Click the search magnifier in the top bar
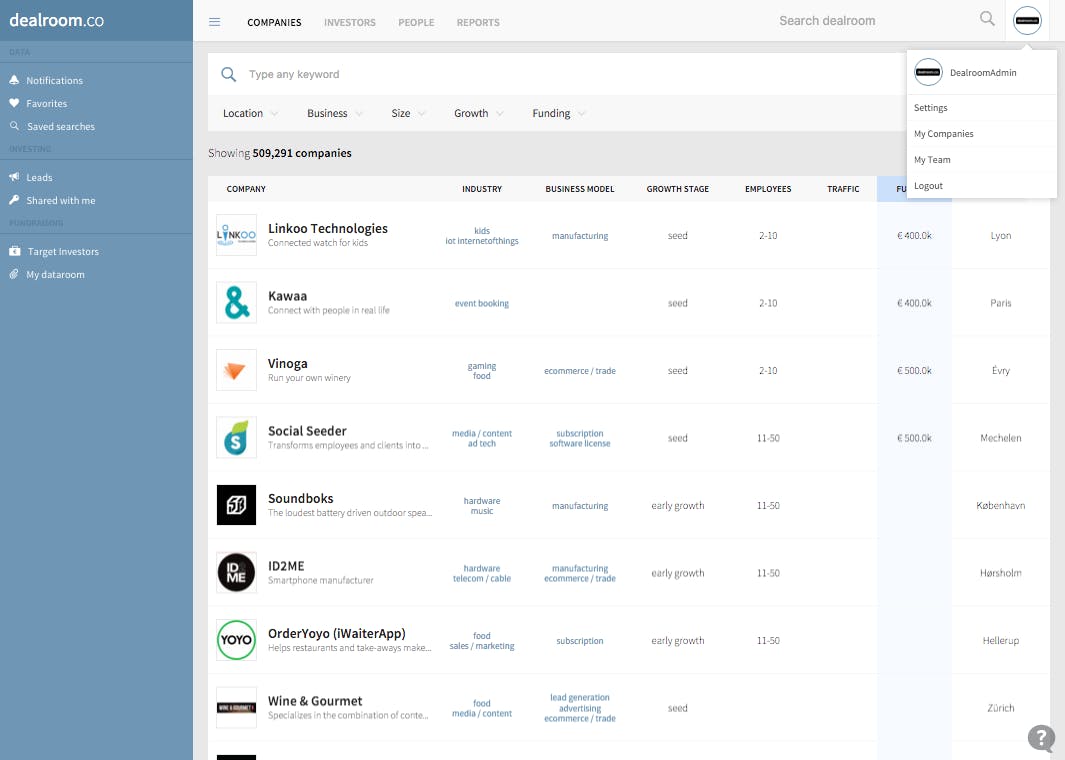This screenshot has height=760, width=1065. [x=986, y=19]
